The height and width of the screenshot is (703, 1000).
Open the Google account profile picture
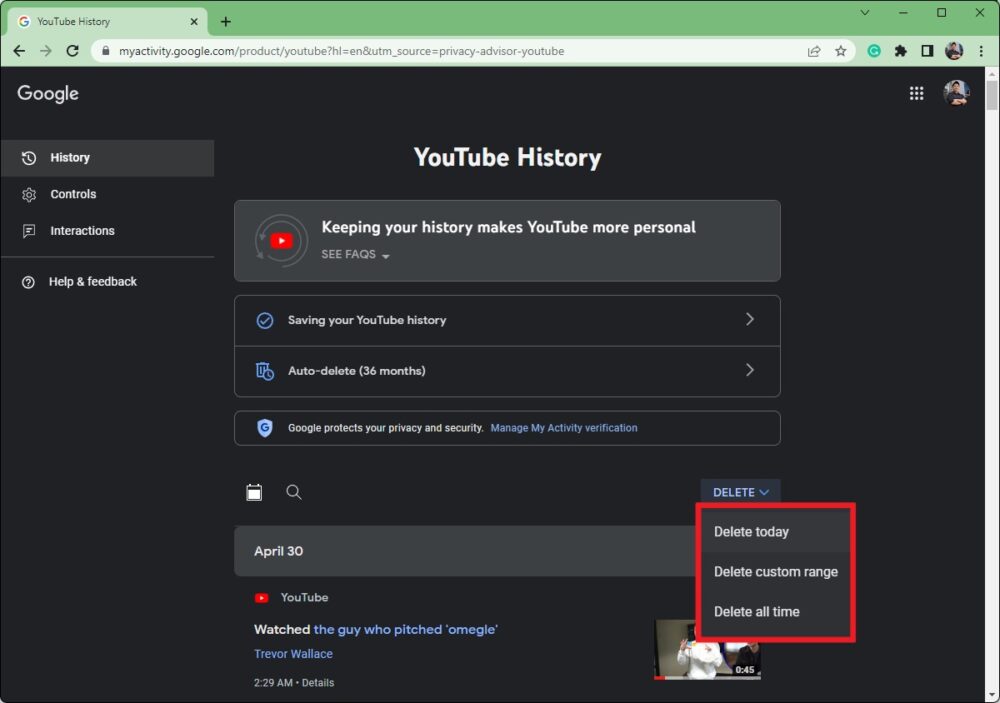click(956, 93)
